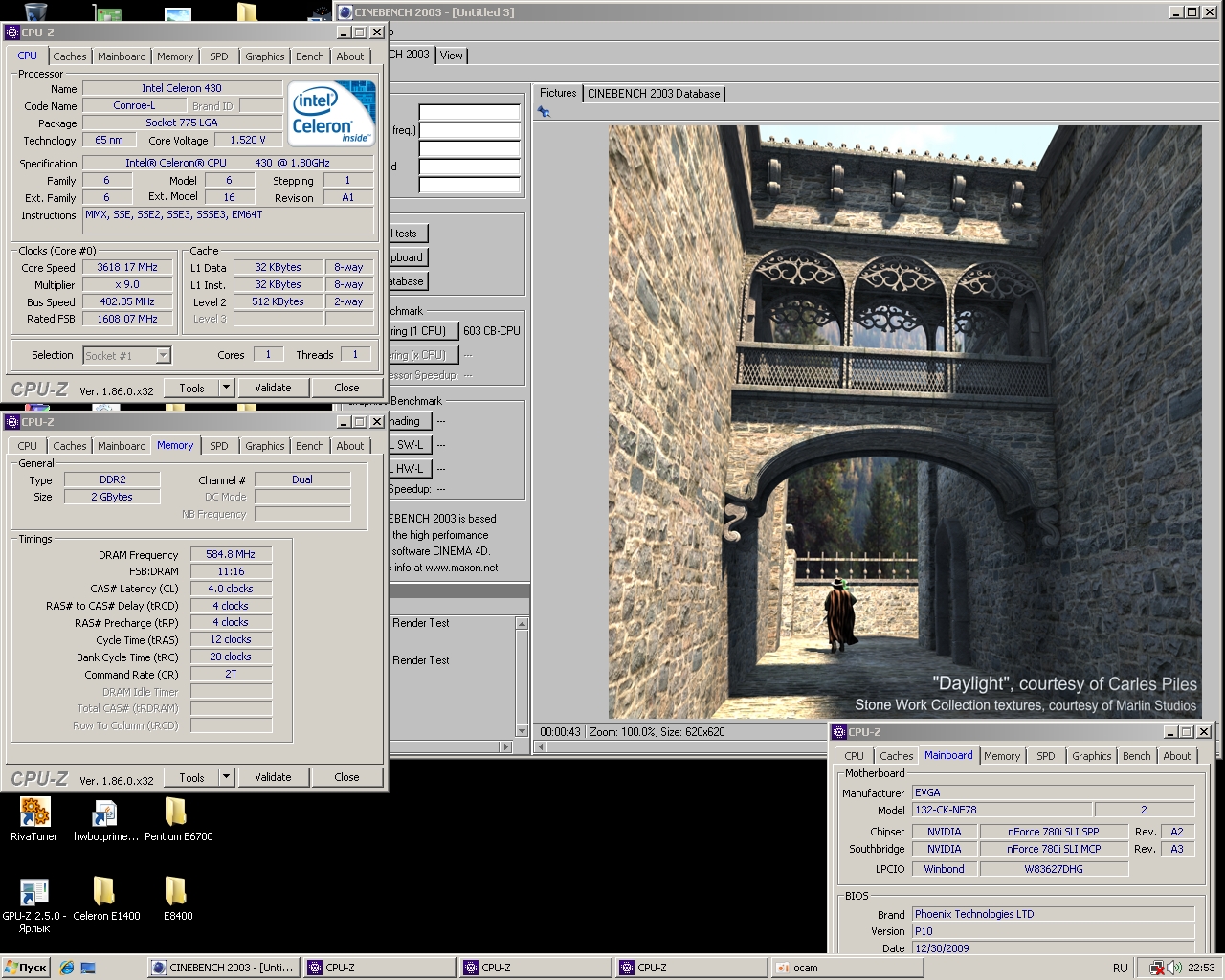Click Validate in the CPU-Z Memory window
The height and width of the screenshot is (980, 1225).
(273, 777)
